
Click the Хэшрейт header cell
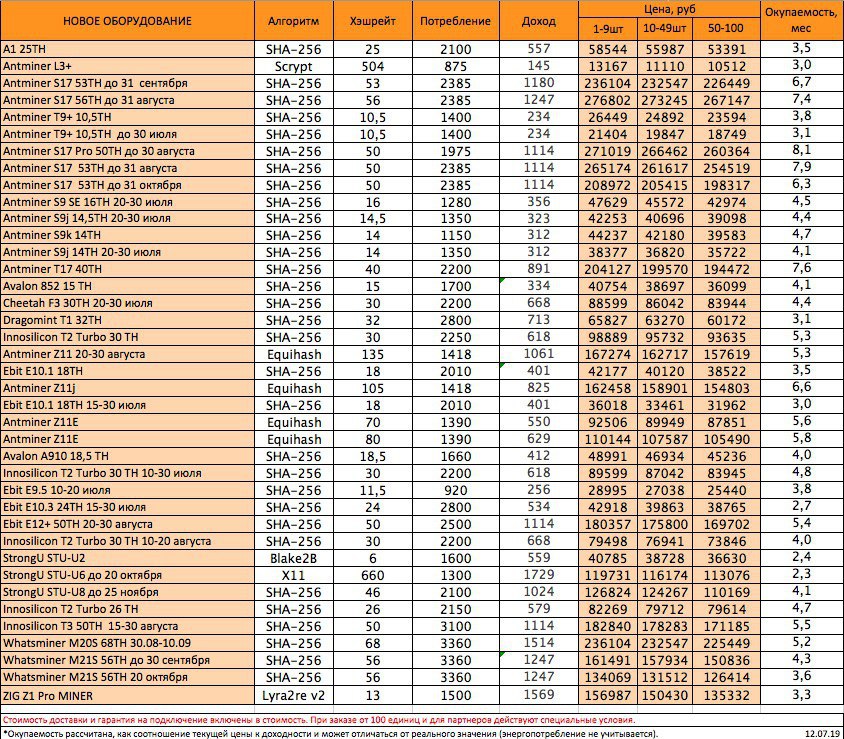click(x=372, y=21)
